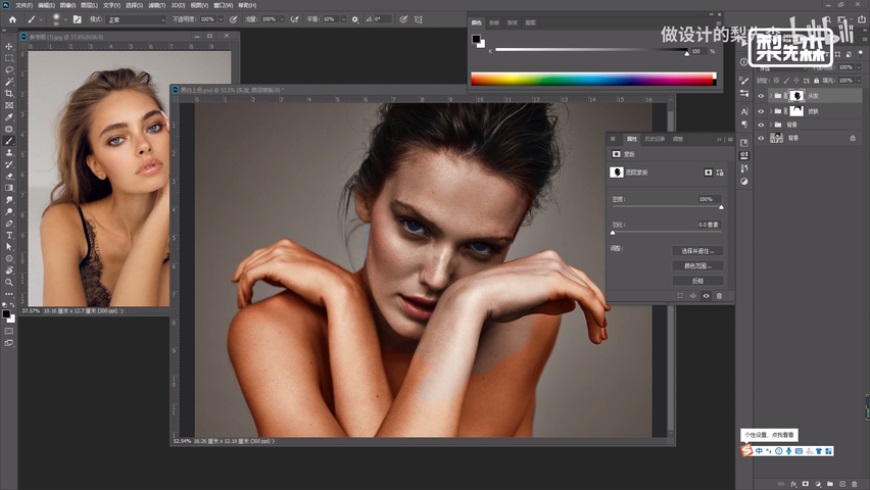Open the blend mode 正常 dropdown

(137, 19)
